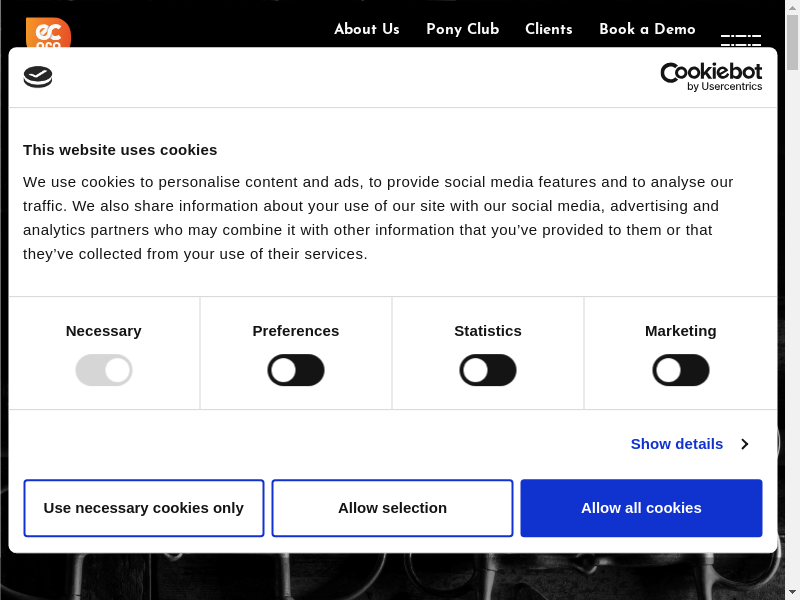Click the Cookiebot cookie icon at the dialog's top left
This screenshot has width=800, height=600.
pos(38,77)
